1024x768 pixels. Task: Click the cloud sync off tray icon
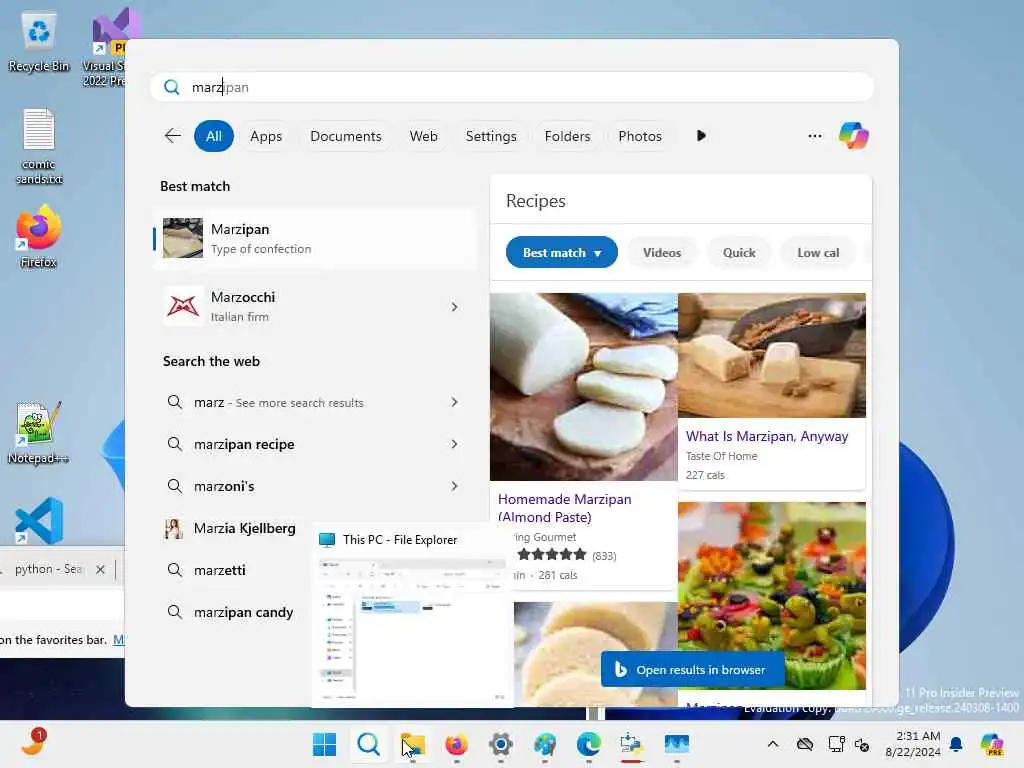tap(805, 744)
